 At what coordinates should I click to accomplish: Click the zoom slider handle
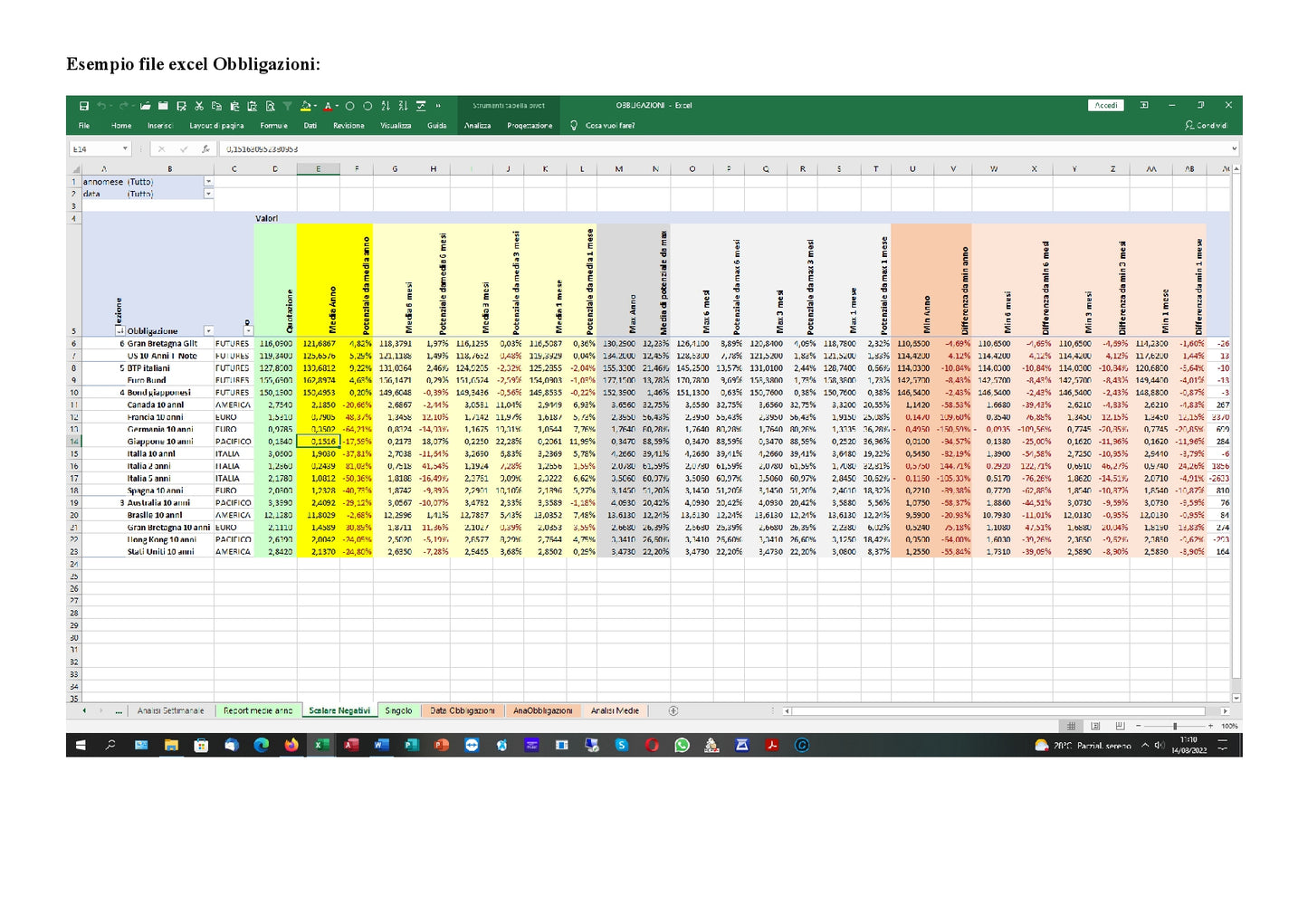(1175, 726)
